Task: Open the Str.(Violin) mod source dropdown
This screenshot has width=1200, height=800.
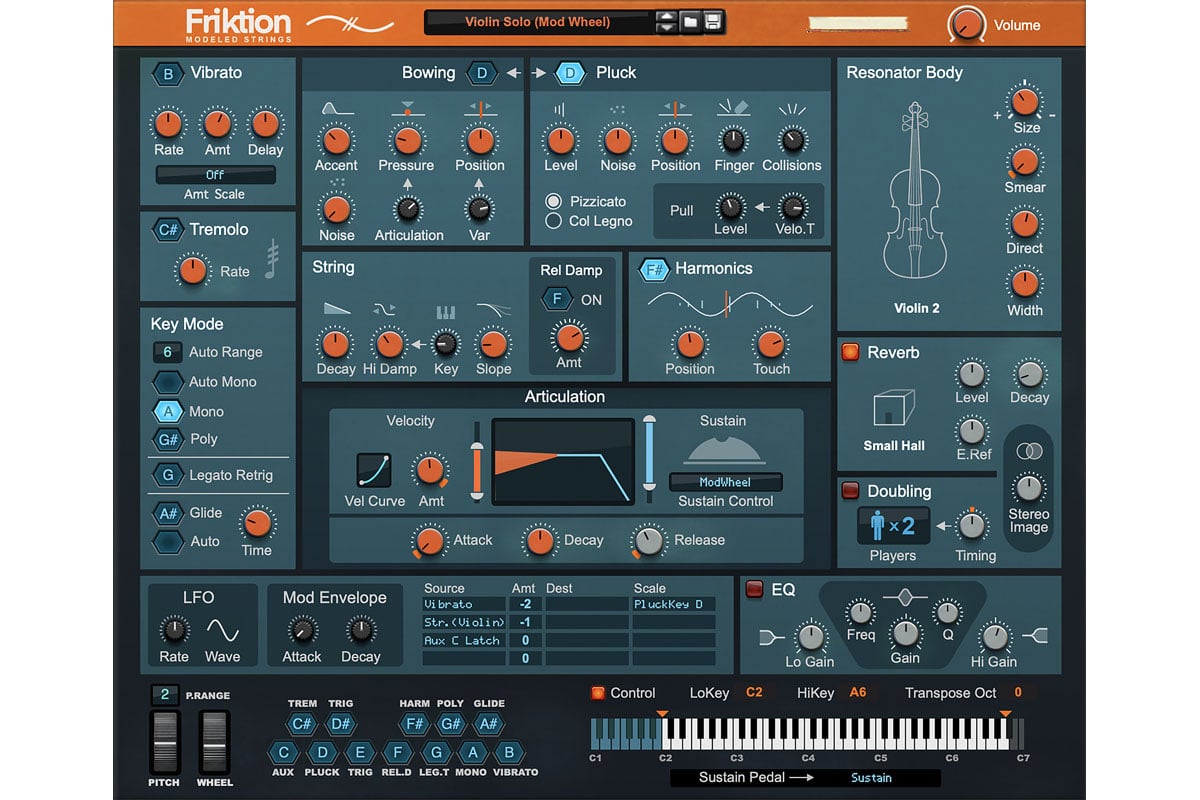Action: point(464,622)
